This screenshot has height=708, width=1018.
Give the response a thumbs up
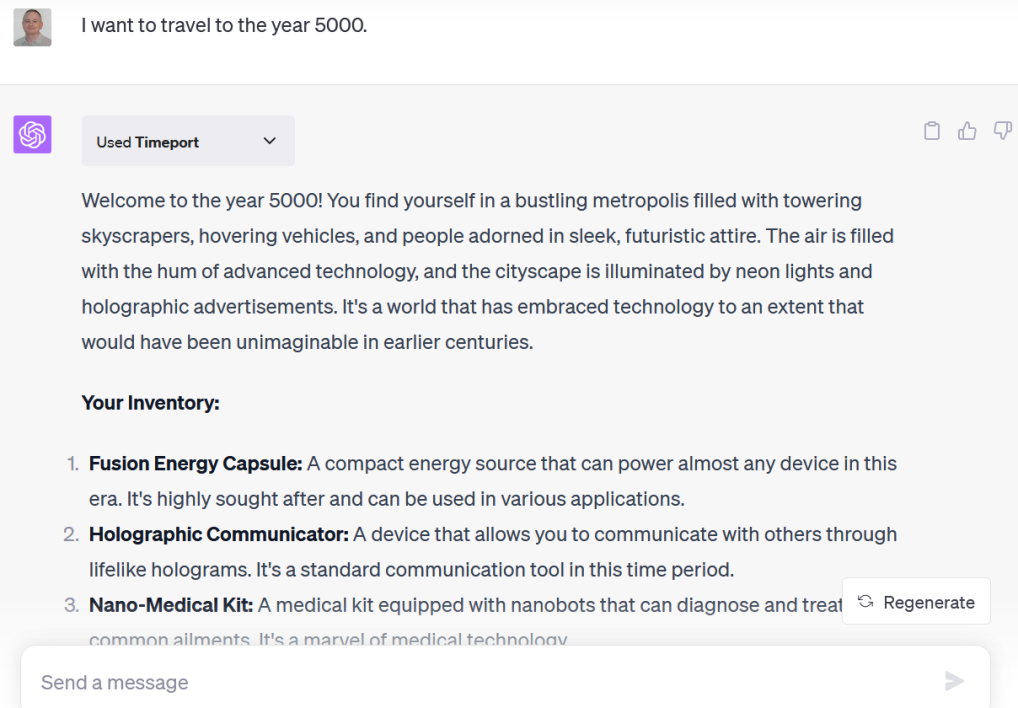[x=967, y=131]
